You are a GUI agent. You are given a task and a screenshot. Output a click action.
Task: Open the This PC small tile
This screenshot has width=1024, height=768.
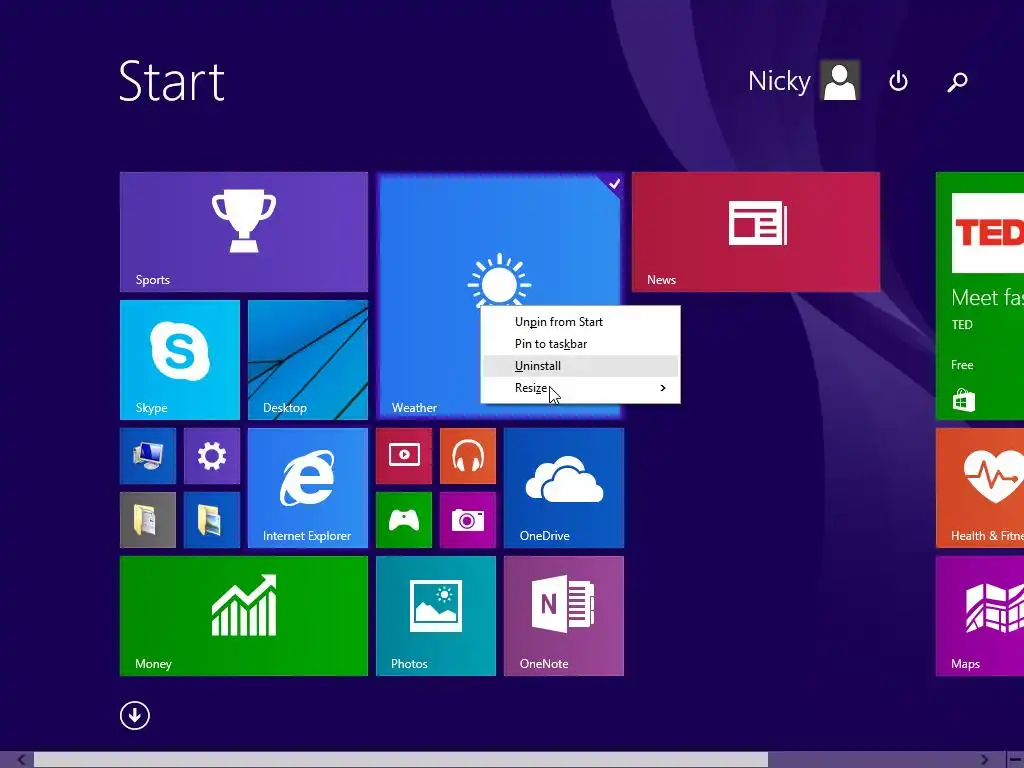point(148,456)
